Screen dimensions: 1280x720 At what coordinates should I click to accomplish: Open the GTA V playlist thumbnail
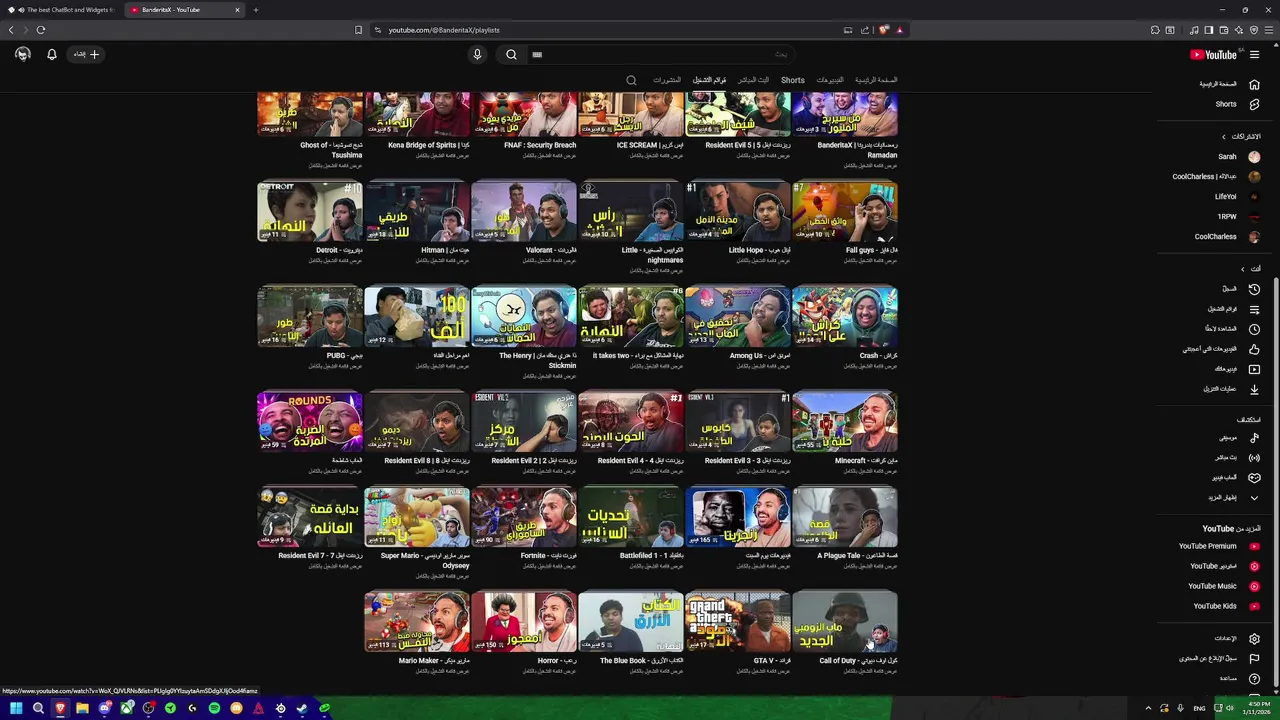pyautogui.click(x=738, y=621)
